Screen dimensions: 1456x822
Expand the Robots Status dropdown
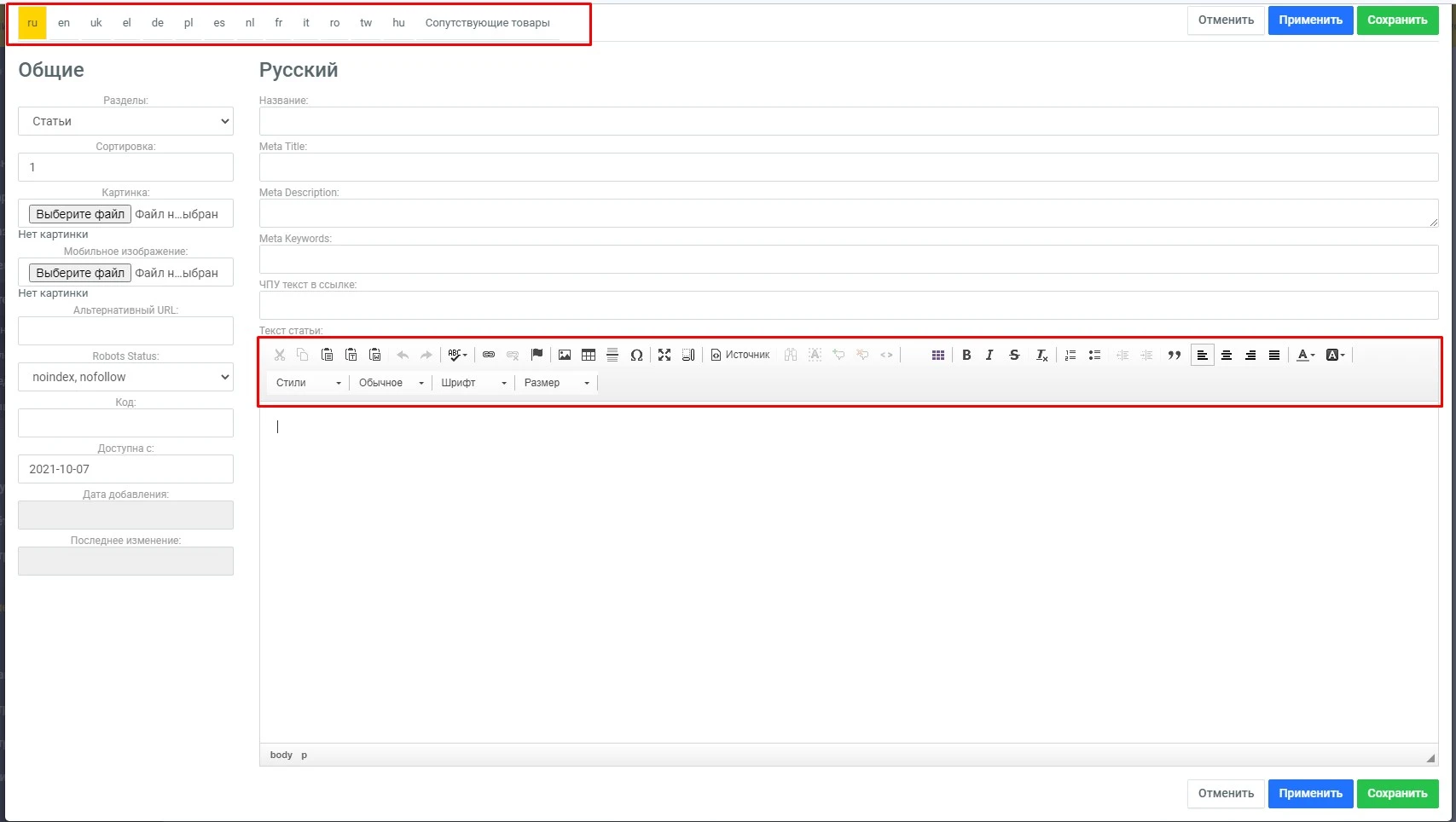pos(125,377)
